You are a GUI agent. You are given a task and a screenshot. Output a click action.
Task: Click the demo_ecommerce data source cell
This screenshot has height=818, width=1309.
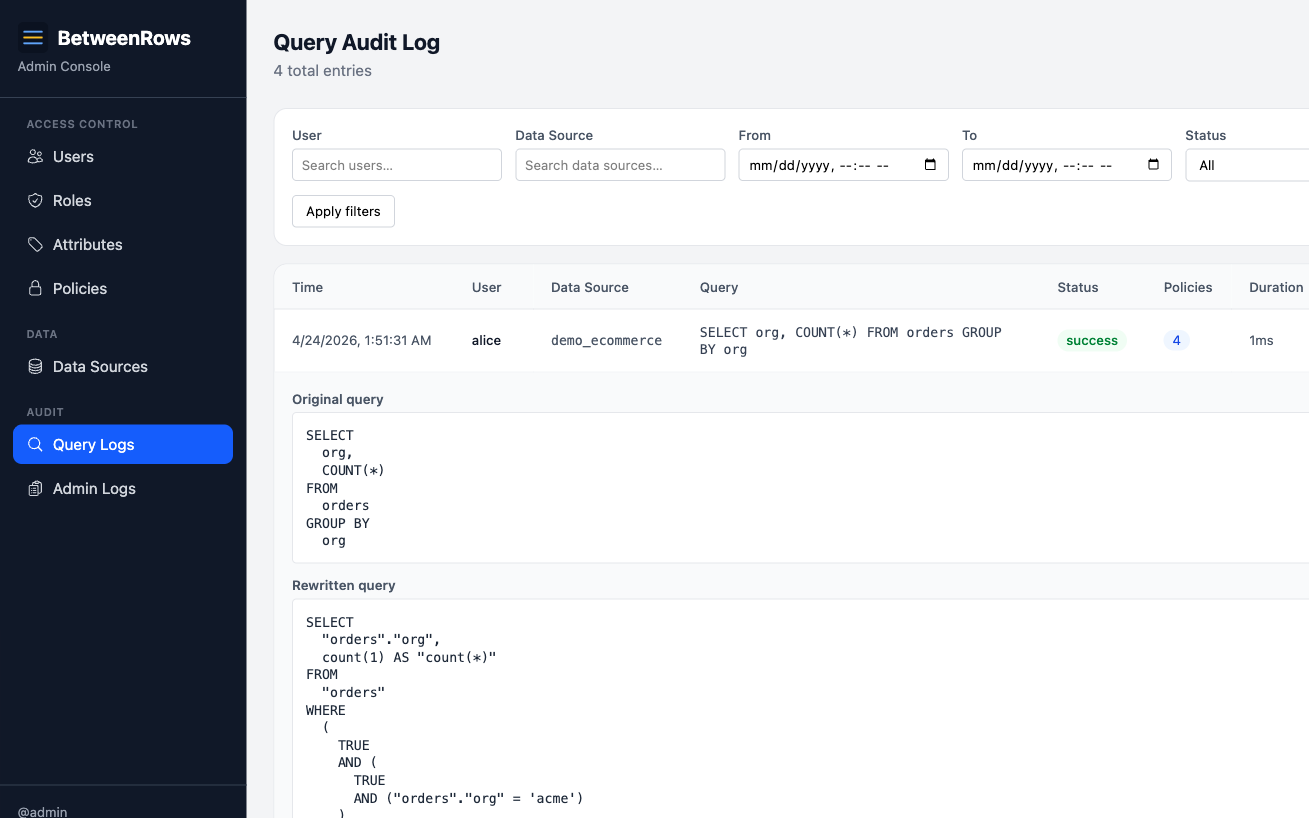tap(606, 341)
